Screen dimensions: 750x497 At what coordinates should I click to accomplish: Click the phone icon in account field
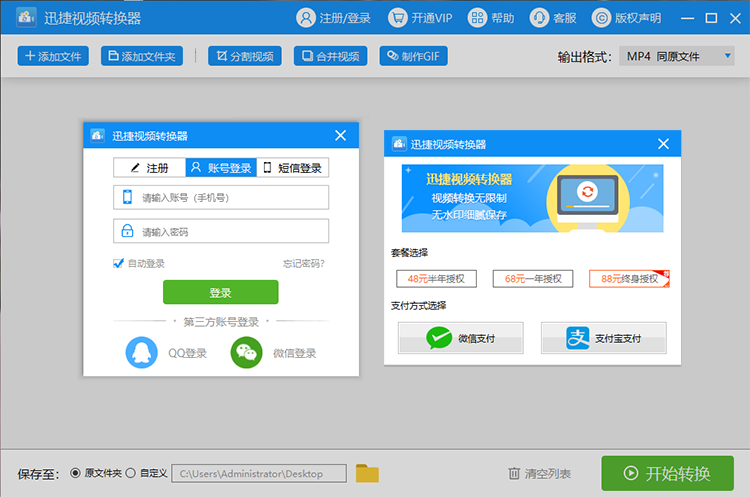[x=127, y=197]
